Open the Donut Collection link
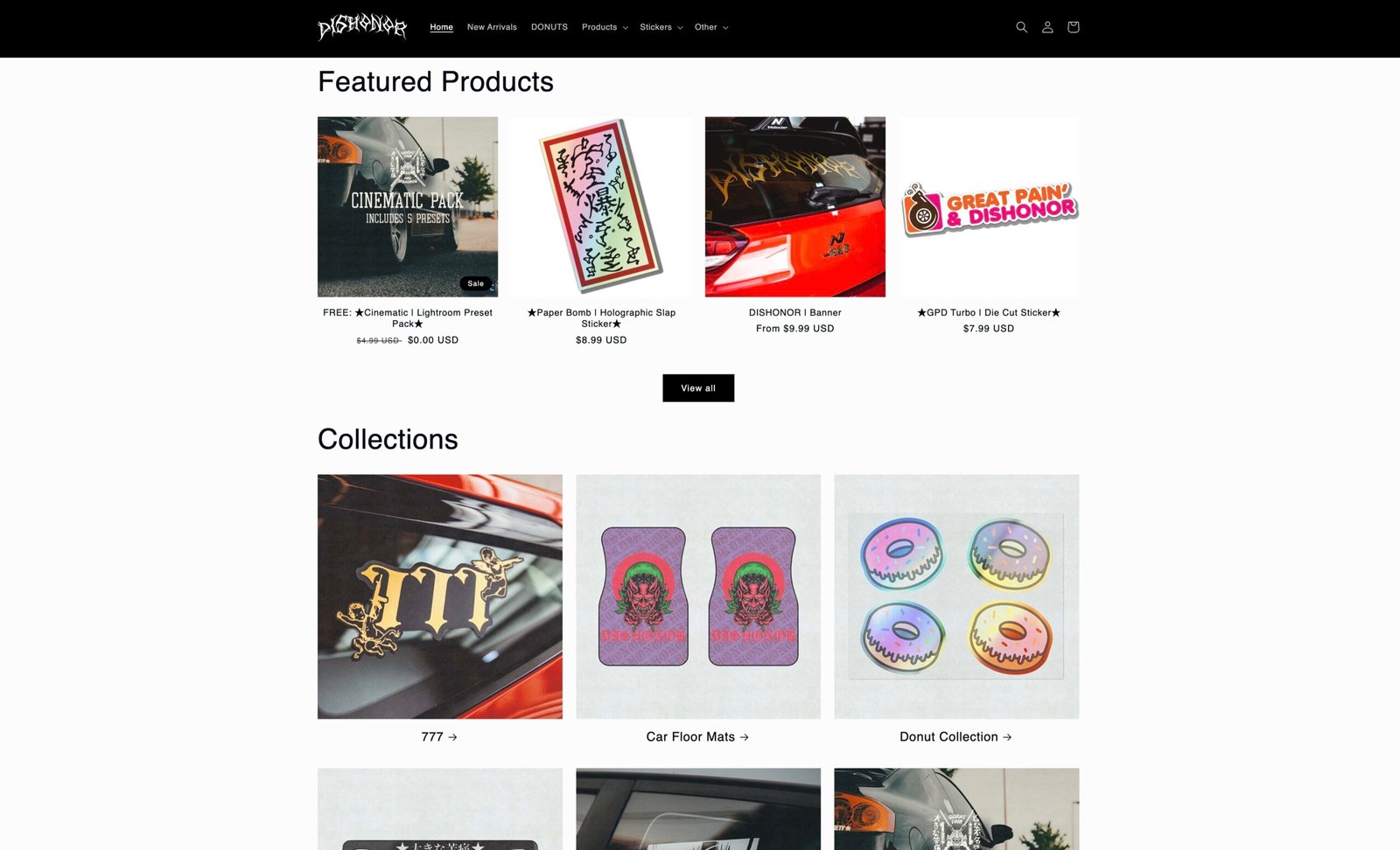 click(955, 737)
